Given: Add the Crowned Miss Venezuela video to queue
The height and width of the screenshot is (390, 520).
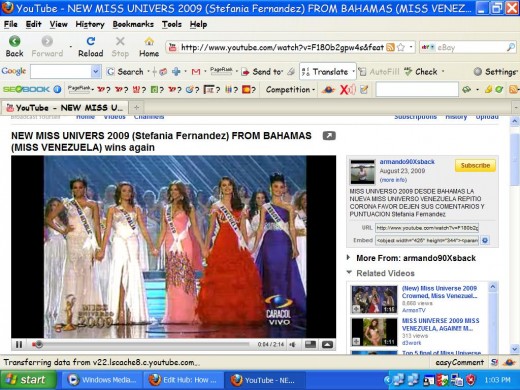Looking at the screenshot, I should 356,309.
